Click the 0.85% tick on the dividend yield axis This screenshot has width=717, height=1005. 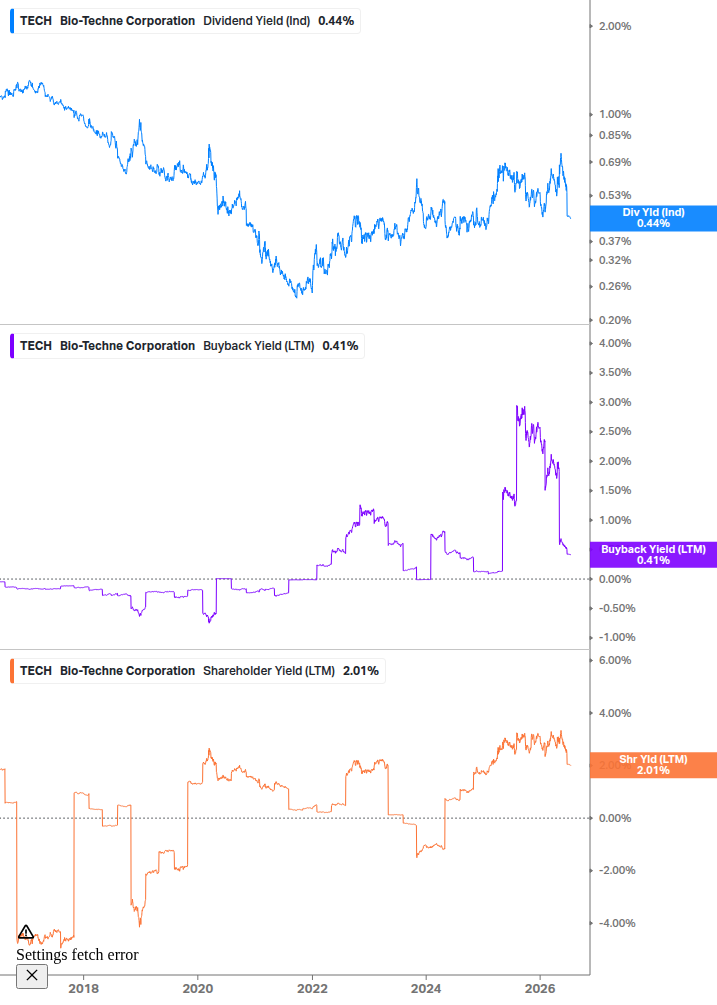pos(615,135)
